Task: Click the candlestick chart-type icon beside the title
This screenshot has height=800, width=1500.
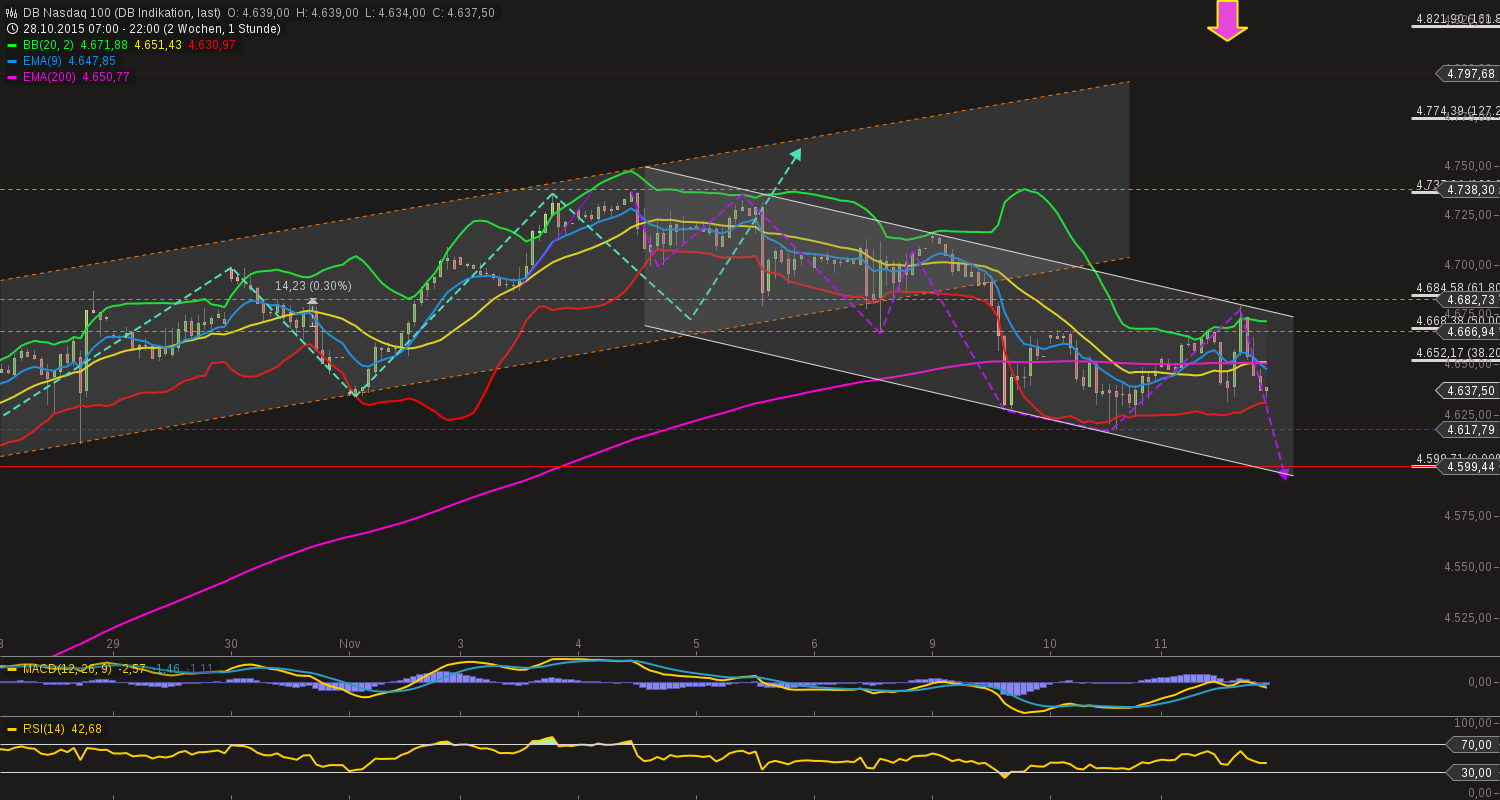Action: (12, 13)
